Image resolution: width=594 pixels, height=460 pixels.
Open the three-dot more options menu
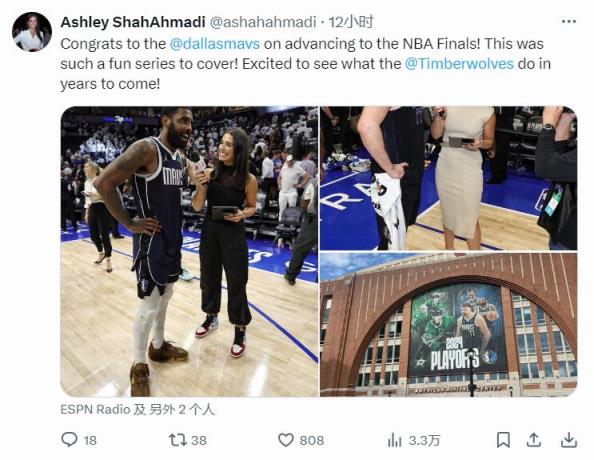click(569, 22)
